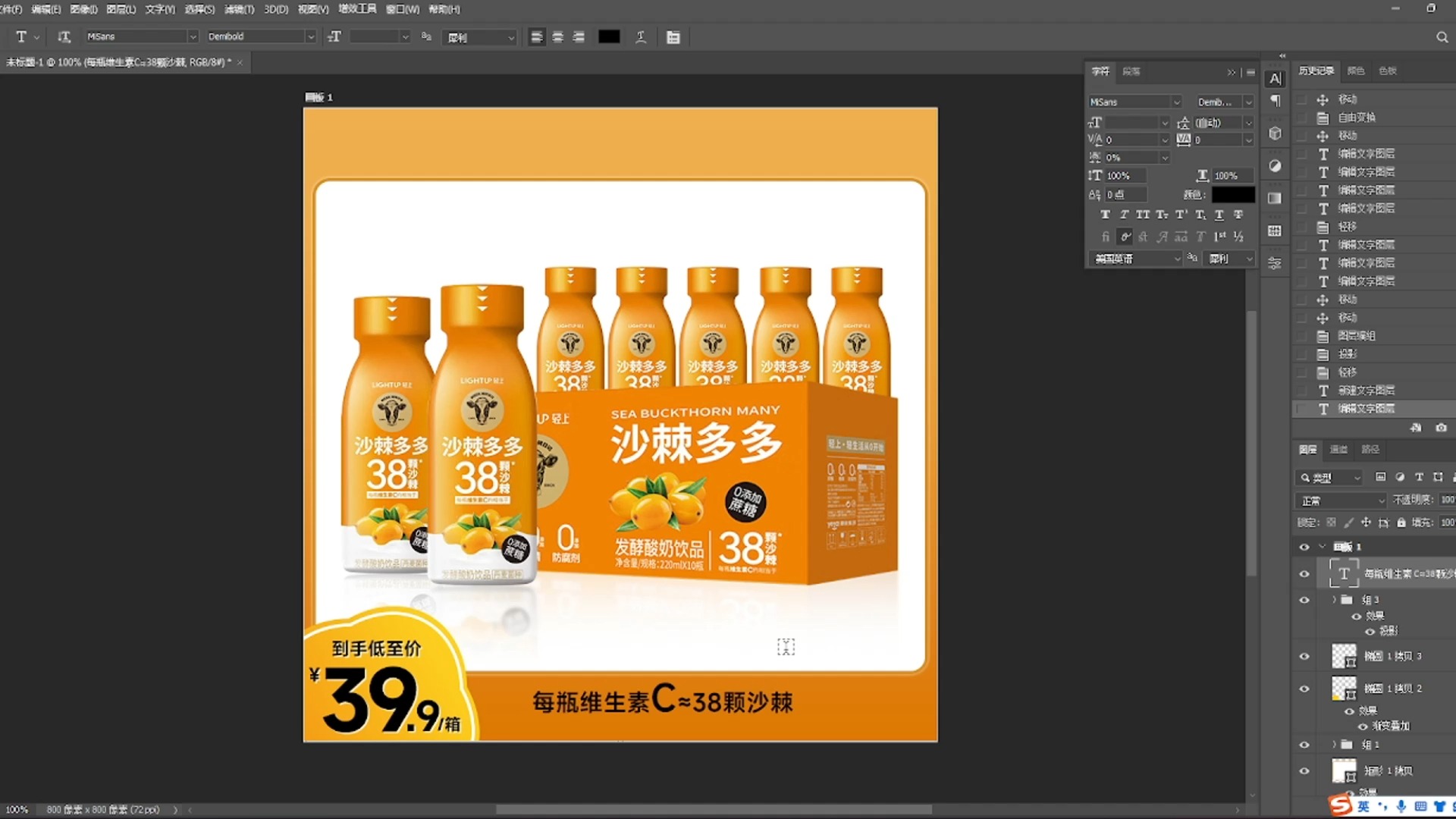Collapse the artboard 画板 1 chevron

pos(1322,547)
